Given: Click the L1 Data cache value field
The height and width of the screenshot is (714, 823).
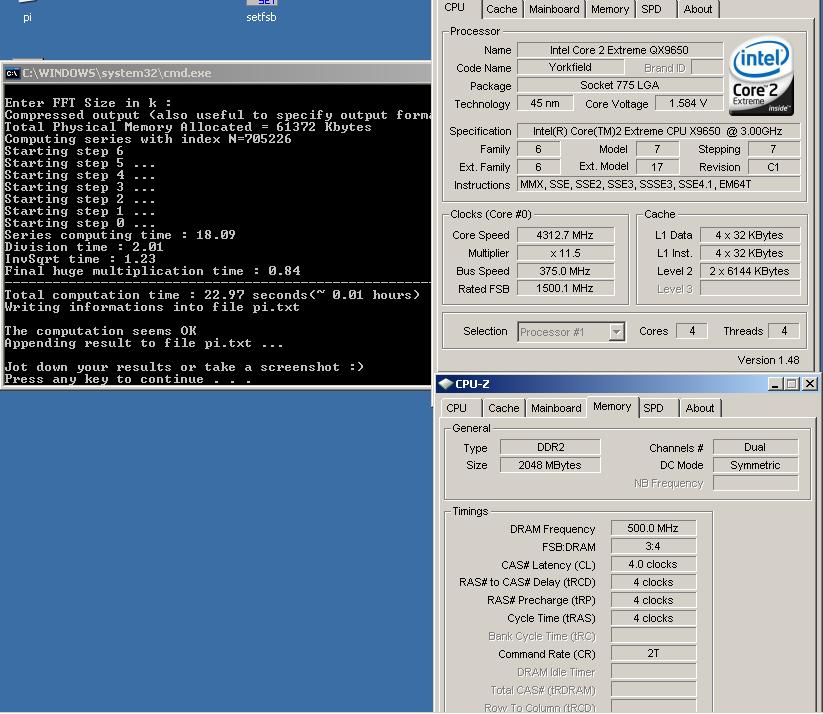Looking at the screenshot, I should pyautogui.click(x=750, y=235).
